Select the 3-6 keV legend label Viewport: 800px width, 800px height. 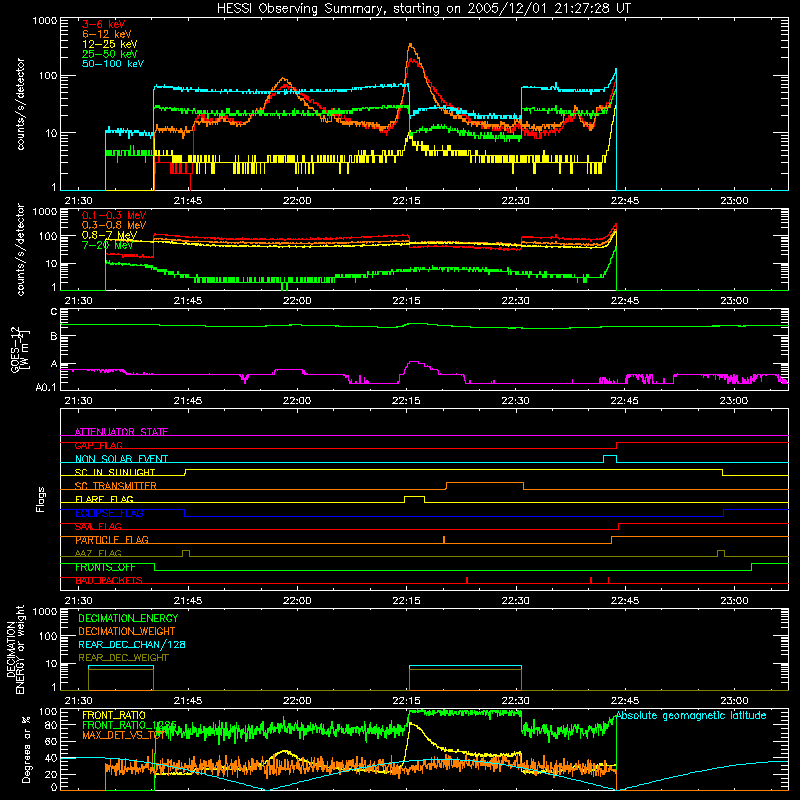(x=104, y=24)
